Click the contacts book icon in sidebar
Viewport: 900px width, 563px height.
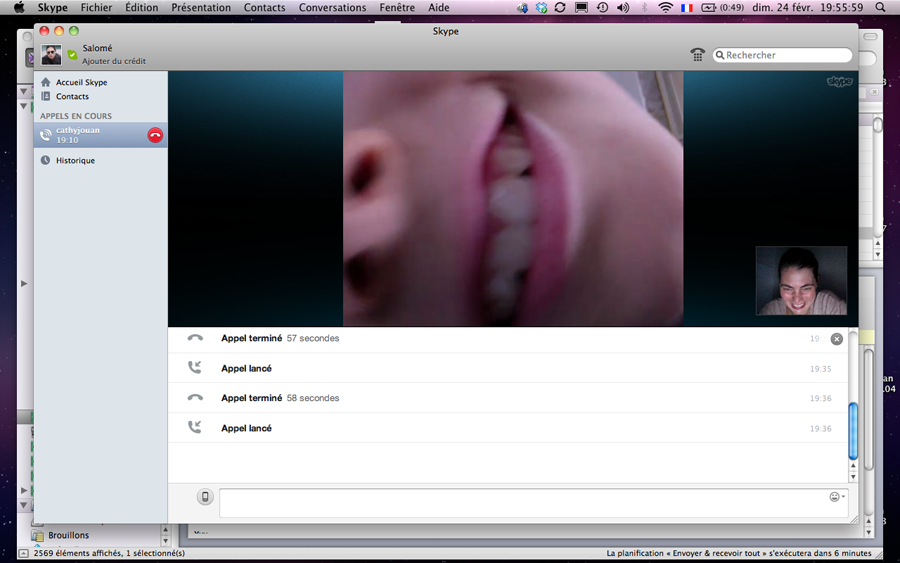click(x=45, y=96)
